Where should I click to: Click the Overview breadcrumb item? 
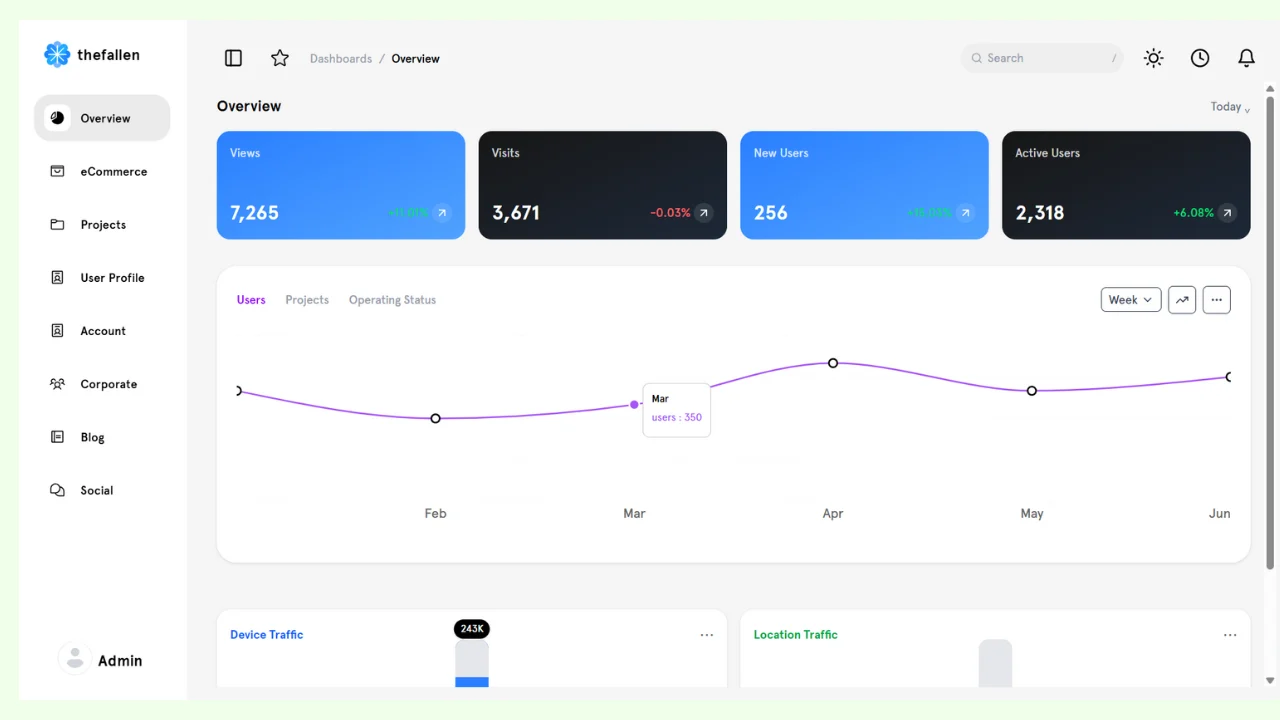(x=415, y=59)
